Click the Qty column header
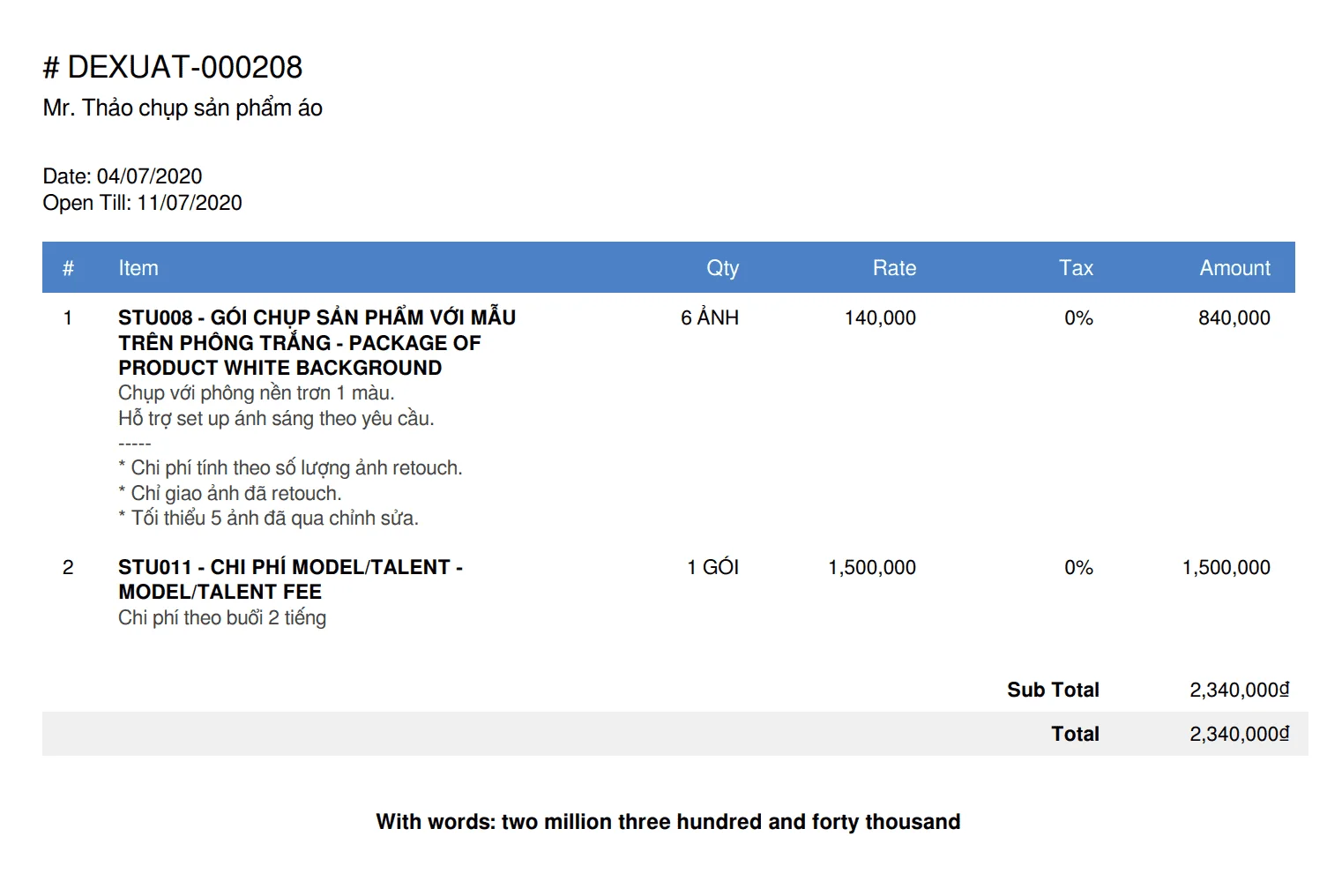This screenshot has height=896, width=1342. 722,268
